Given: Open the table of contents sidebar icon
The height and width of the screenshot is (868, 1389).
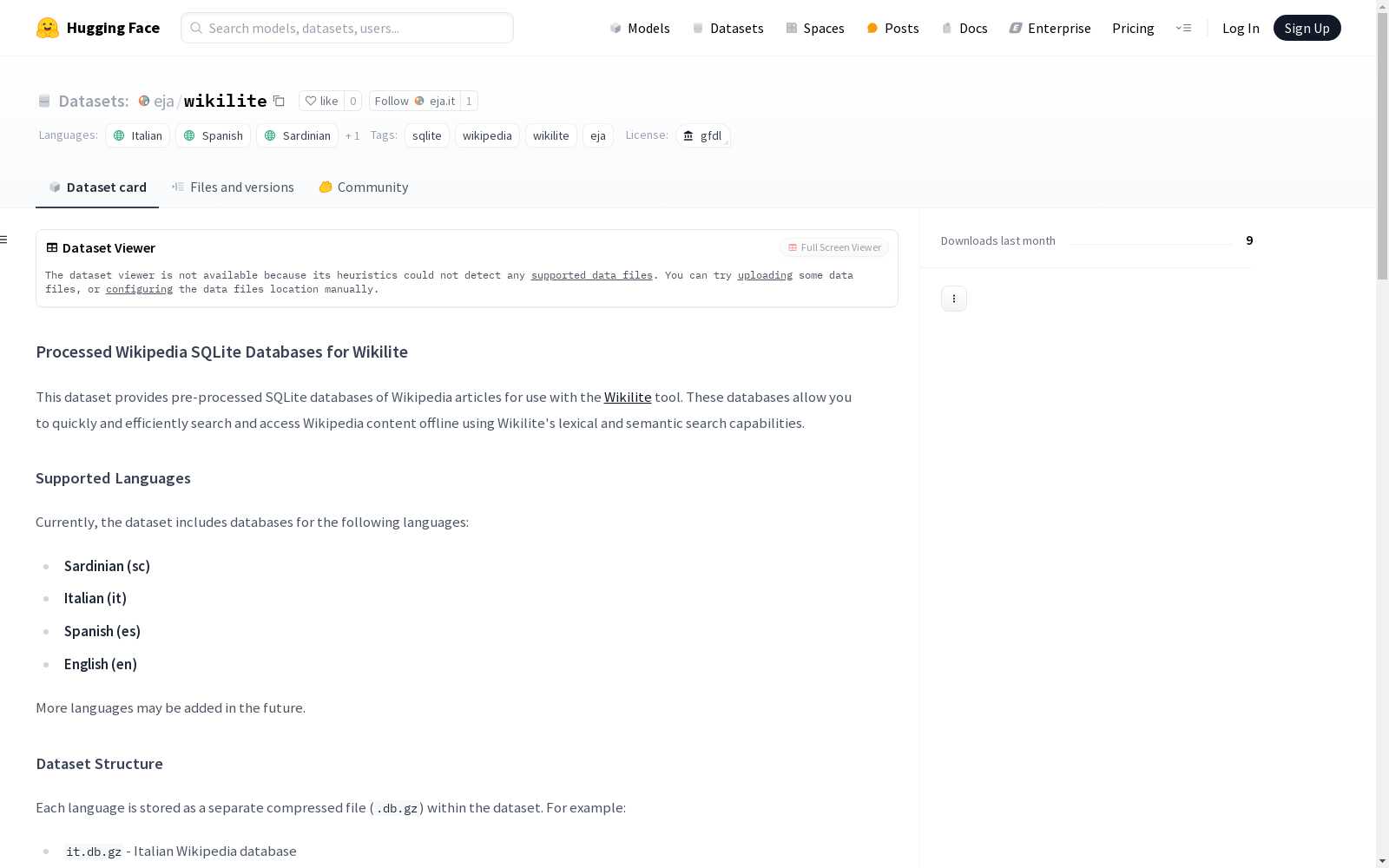Looking at the screenshot, I should pyautogui.click(x=4, y=240).
